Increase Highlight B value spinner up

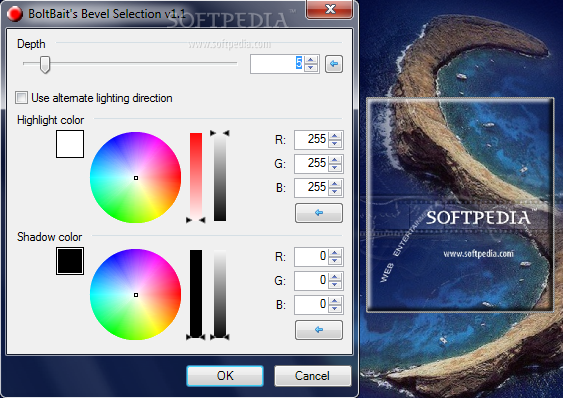coord(335,184)
